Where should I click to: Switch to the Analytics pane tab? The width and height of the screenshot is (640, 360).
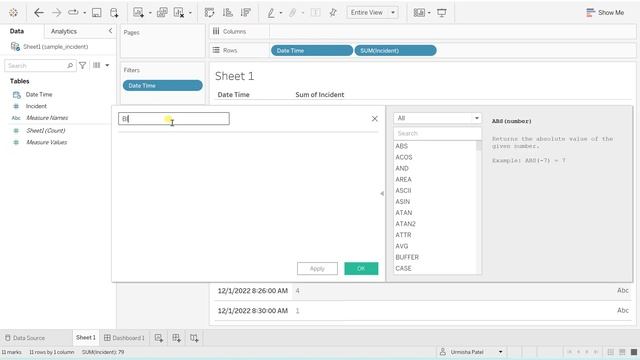click(x=64, y=31)
